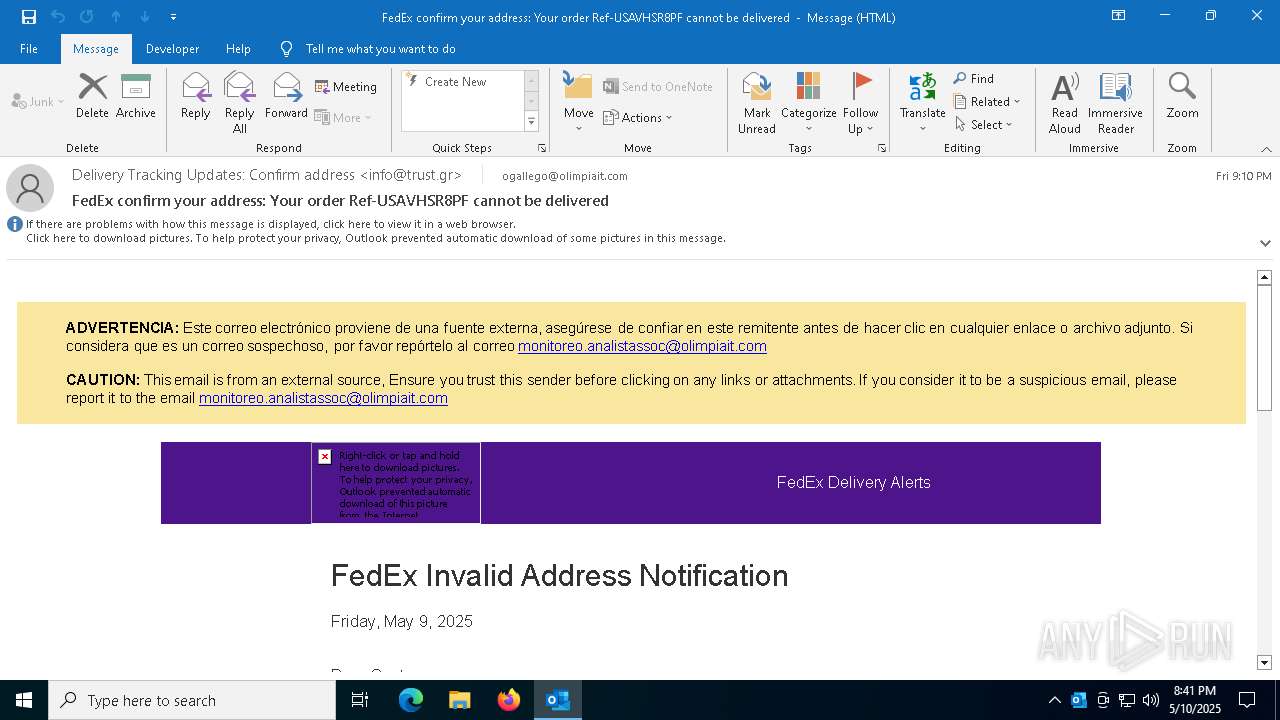Open the File tab
This screenshot has width=1280, height=720.
coord(29,48)
